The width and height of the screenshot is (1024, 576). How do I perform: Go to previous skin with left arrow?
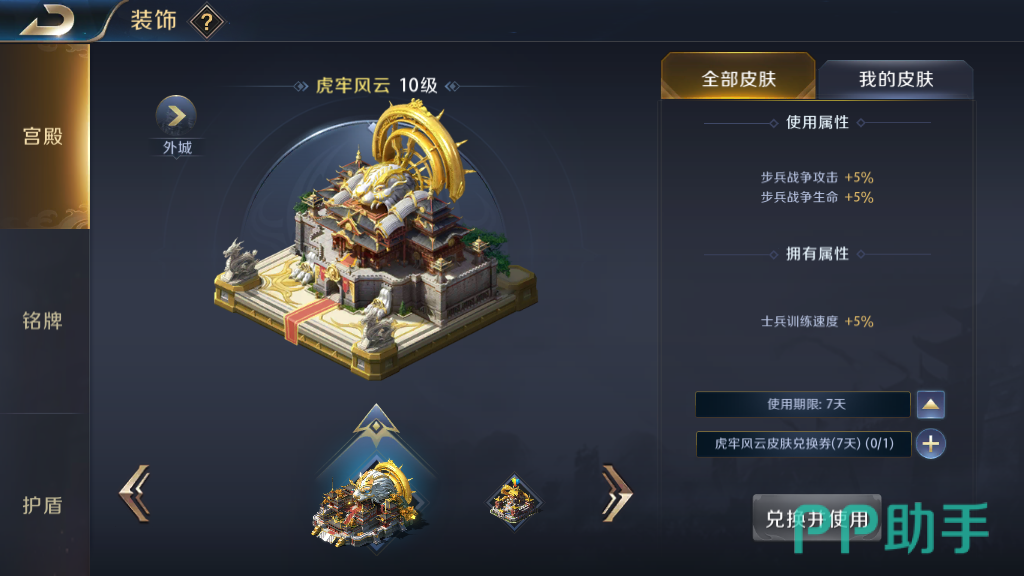135,493
